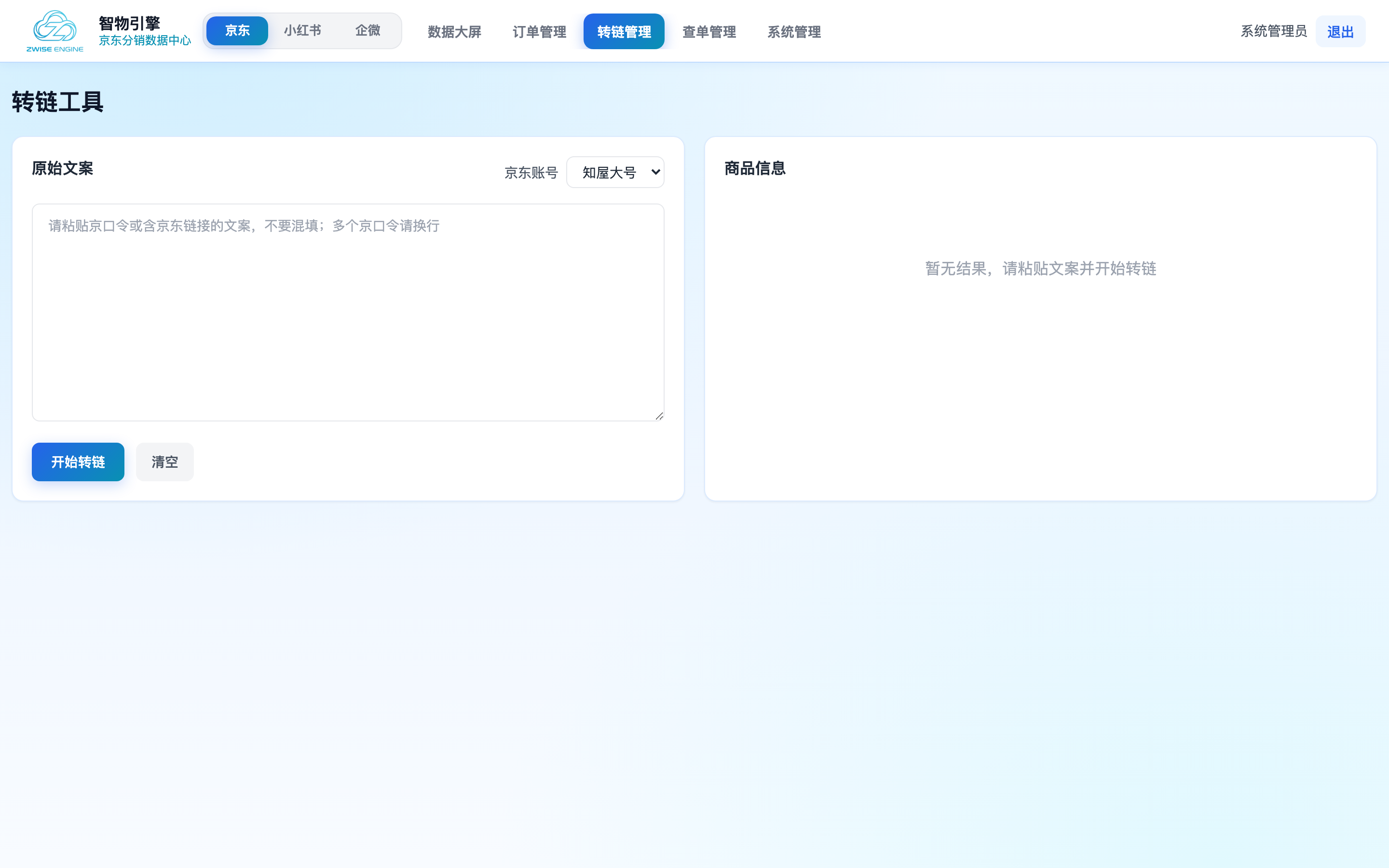The width and height of the screenshot is (1389, 868).
Task: Focus the 原始文案 text input area
Action: point(348,312)
